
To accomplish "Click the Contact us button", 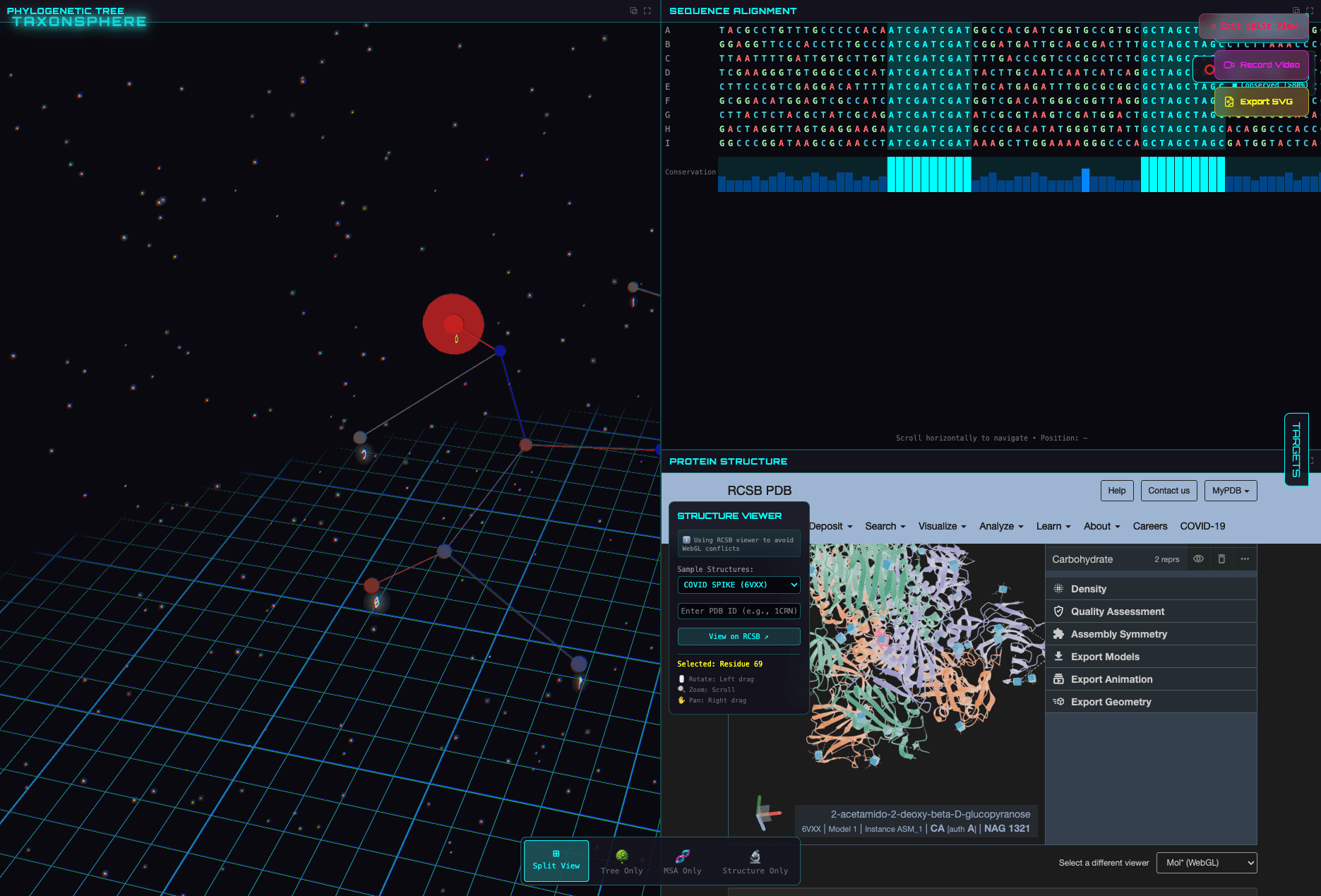I will coord(1168,491).
